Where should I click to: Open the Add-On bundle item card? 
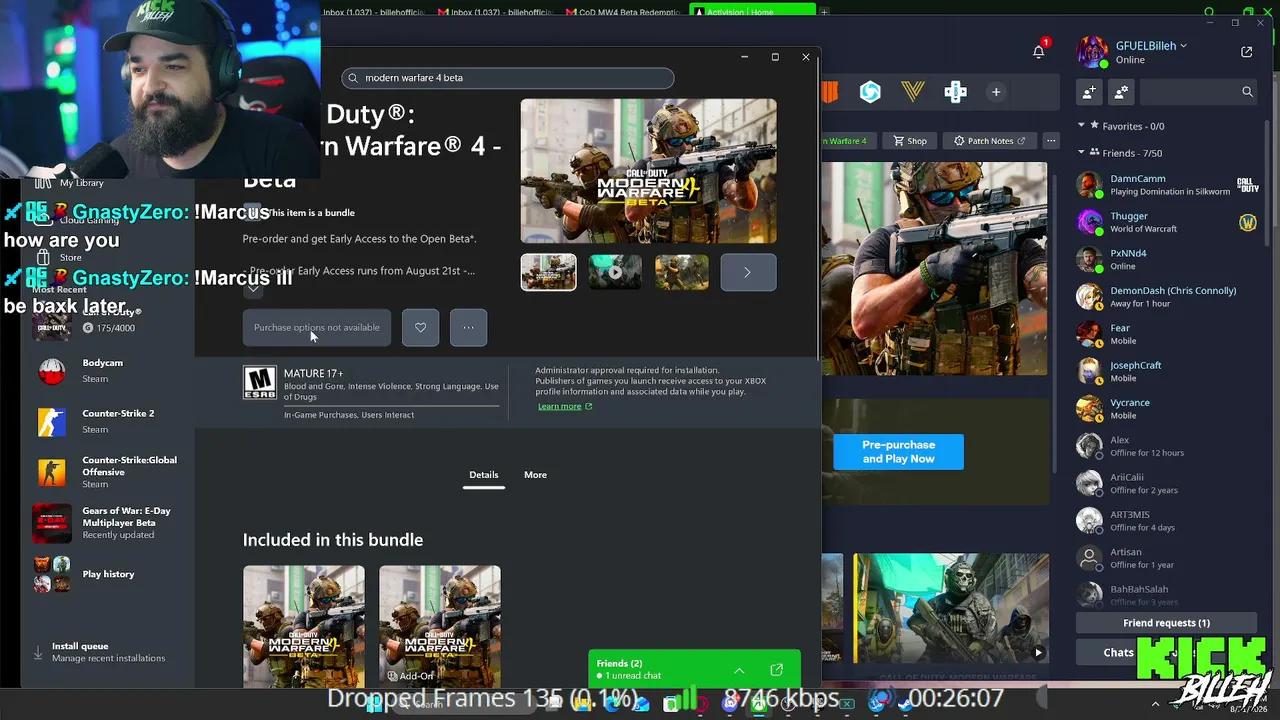[440, 626]
